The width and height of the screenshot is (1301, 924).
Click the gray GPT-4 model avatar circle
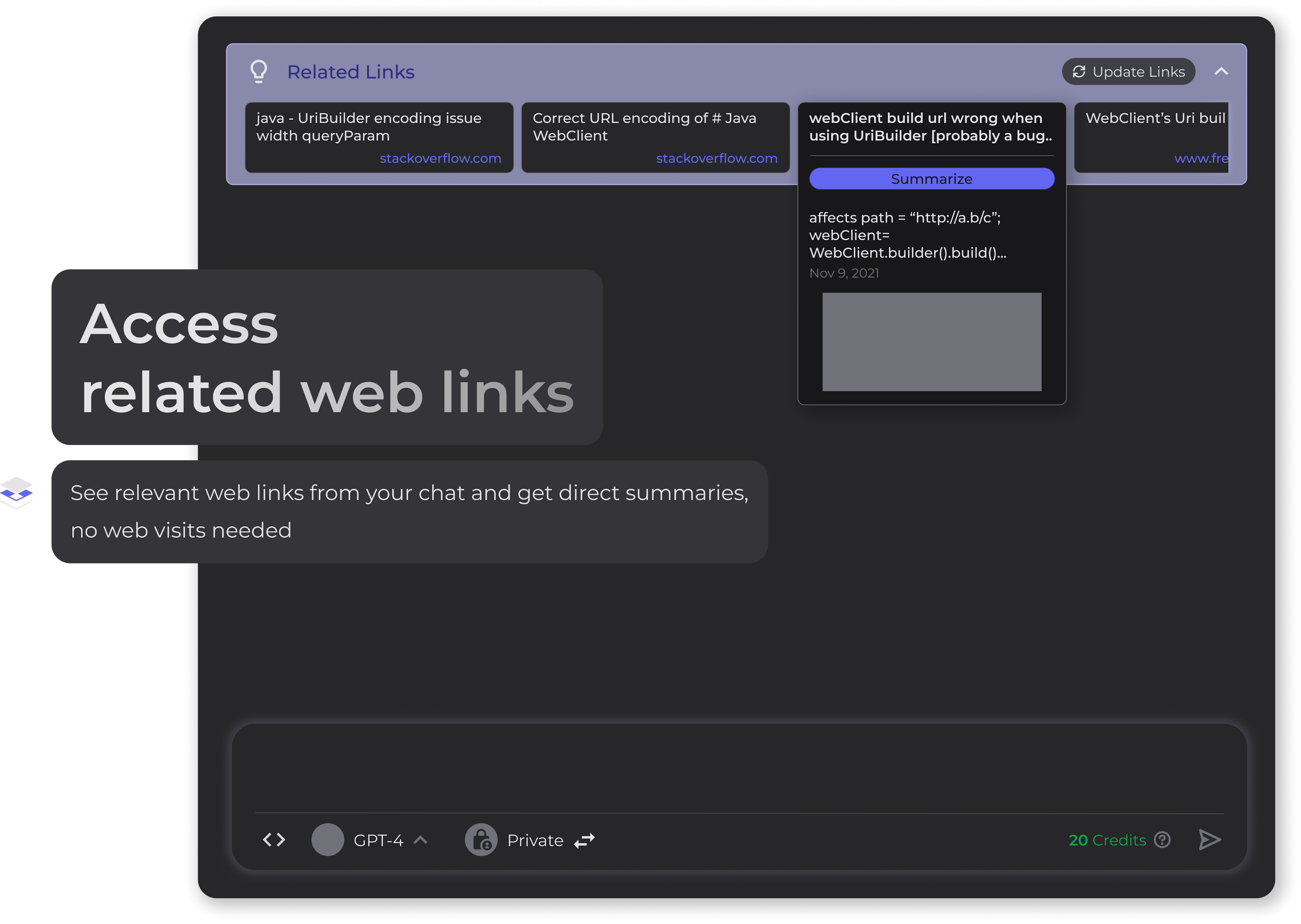[328, 840]
